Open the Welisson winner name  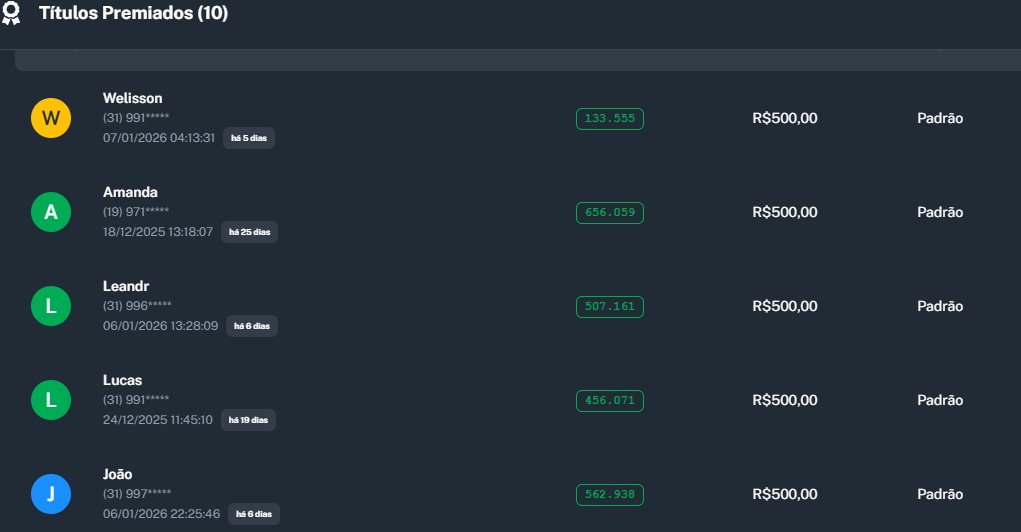click(x=132, y=98)
